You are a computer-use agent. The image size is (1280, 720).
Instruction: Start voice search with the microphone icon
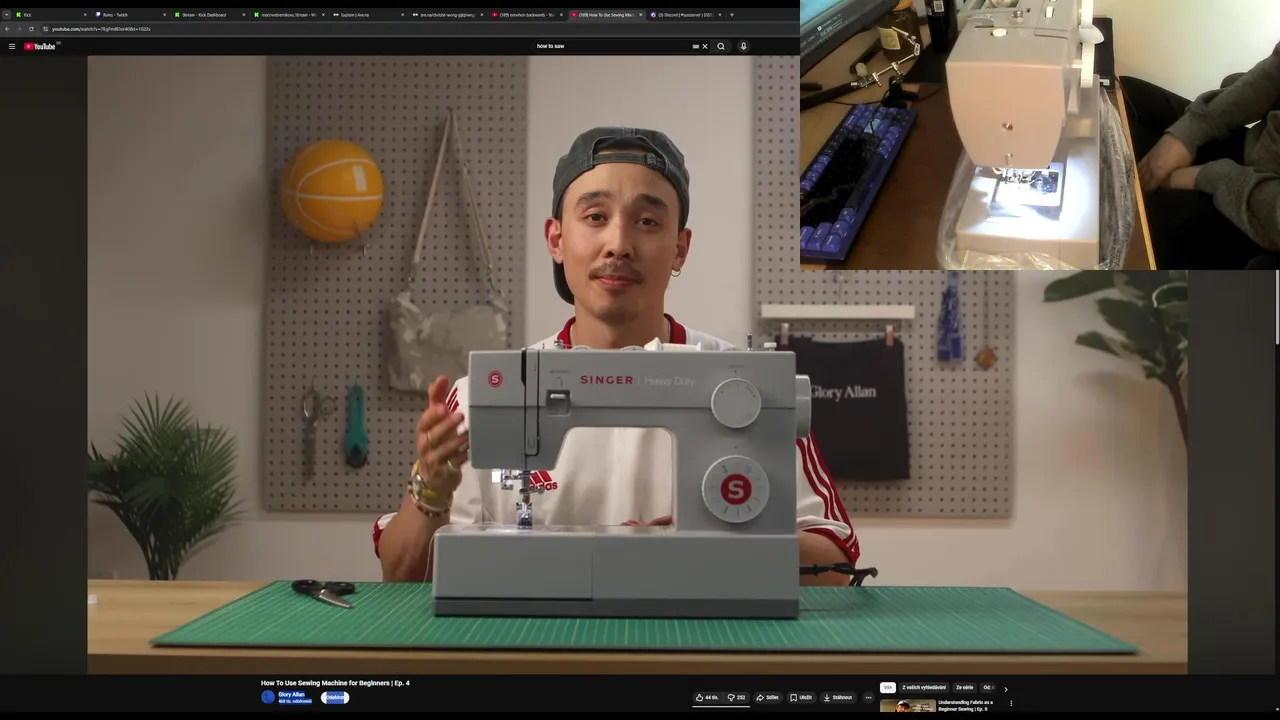[743, 46]
